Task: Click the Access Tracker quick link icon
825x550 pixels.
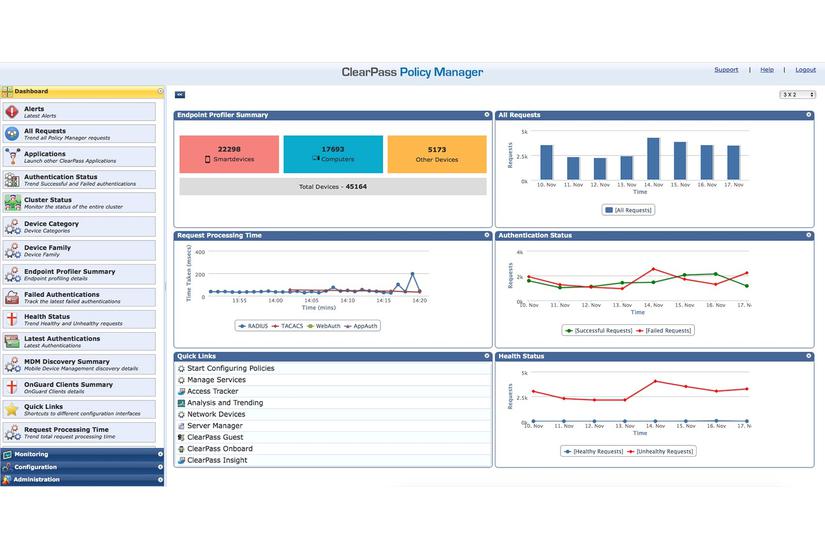Action: pos(181,392)
